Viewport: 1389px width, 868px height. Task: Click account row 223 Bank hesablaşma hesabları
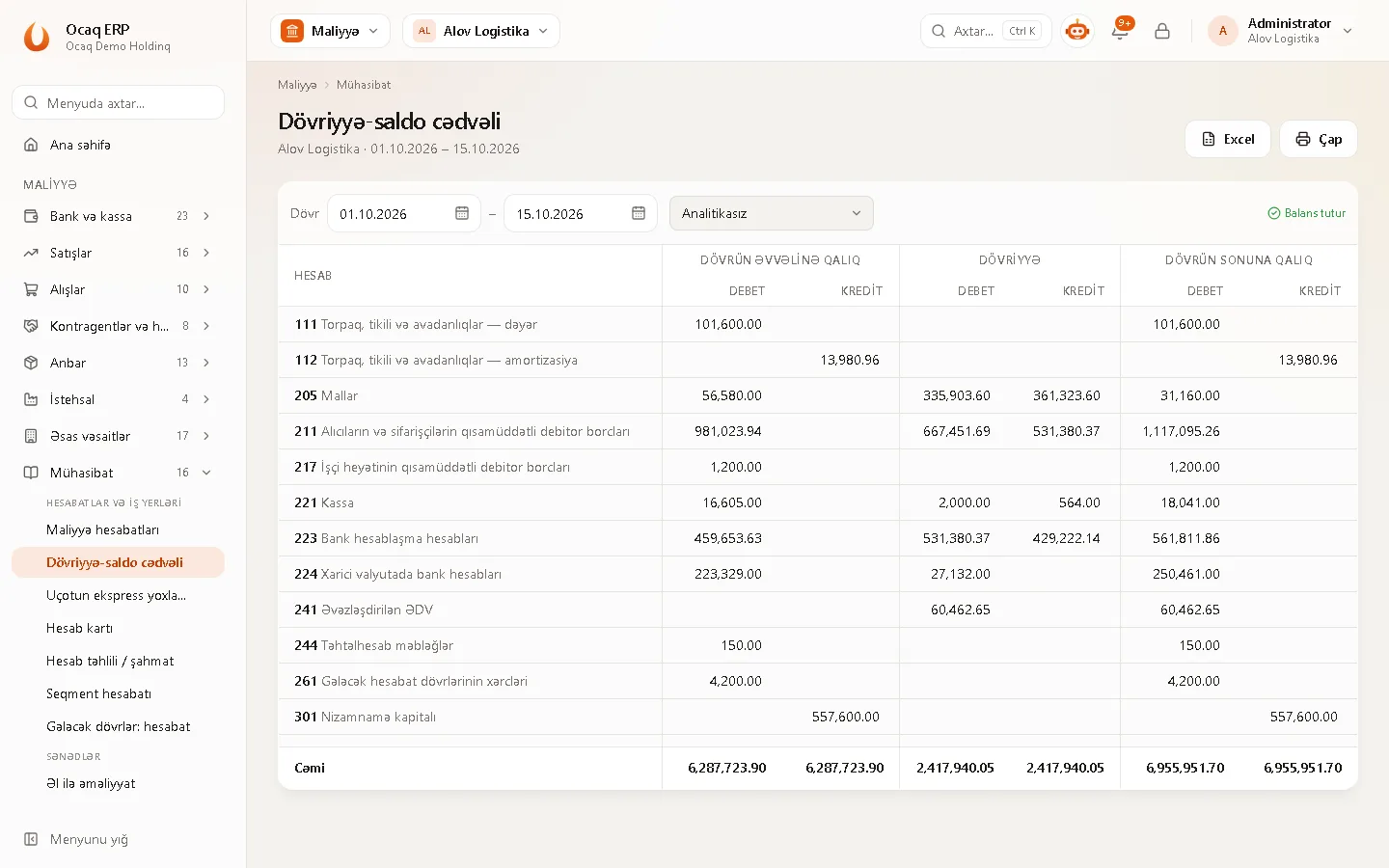click(817, 538)
